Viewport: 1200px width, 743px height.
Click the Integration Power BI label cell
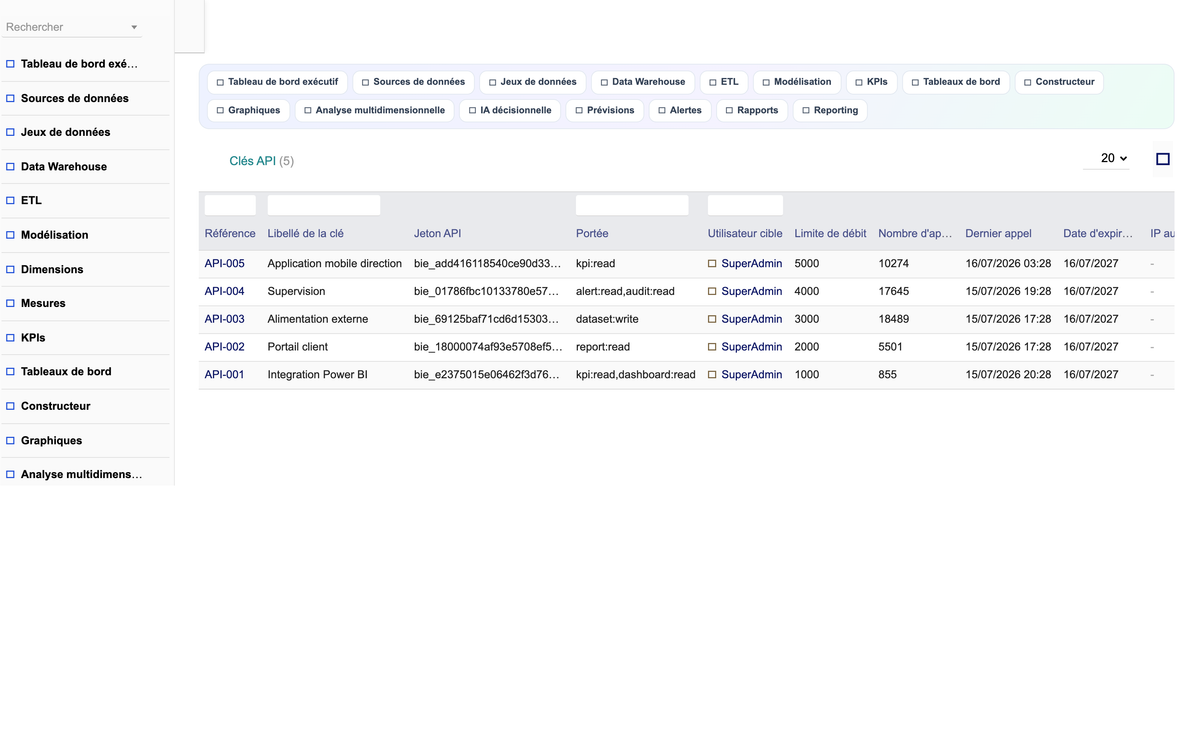pos(318,375)
